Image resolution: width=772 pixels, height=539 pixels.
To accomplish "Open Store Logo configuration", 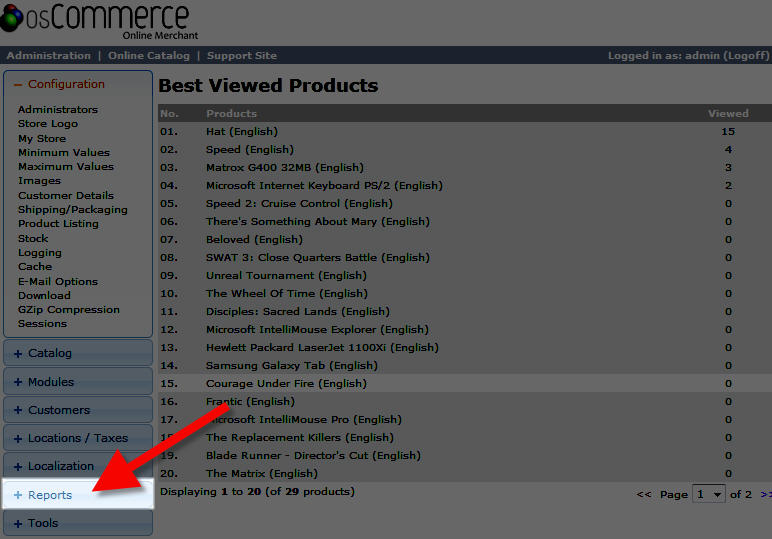I will point(47,124).
